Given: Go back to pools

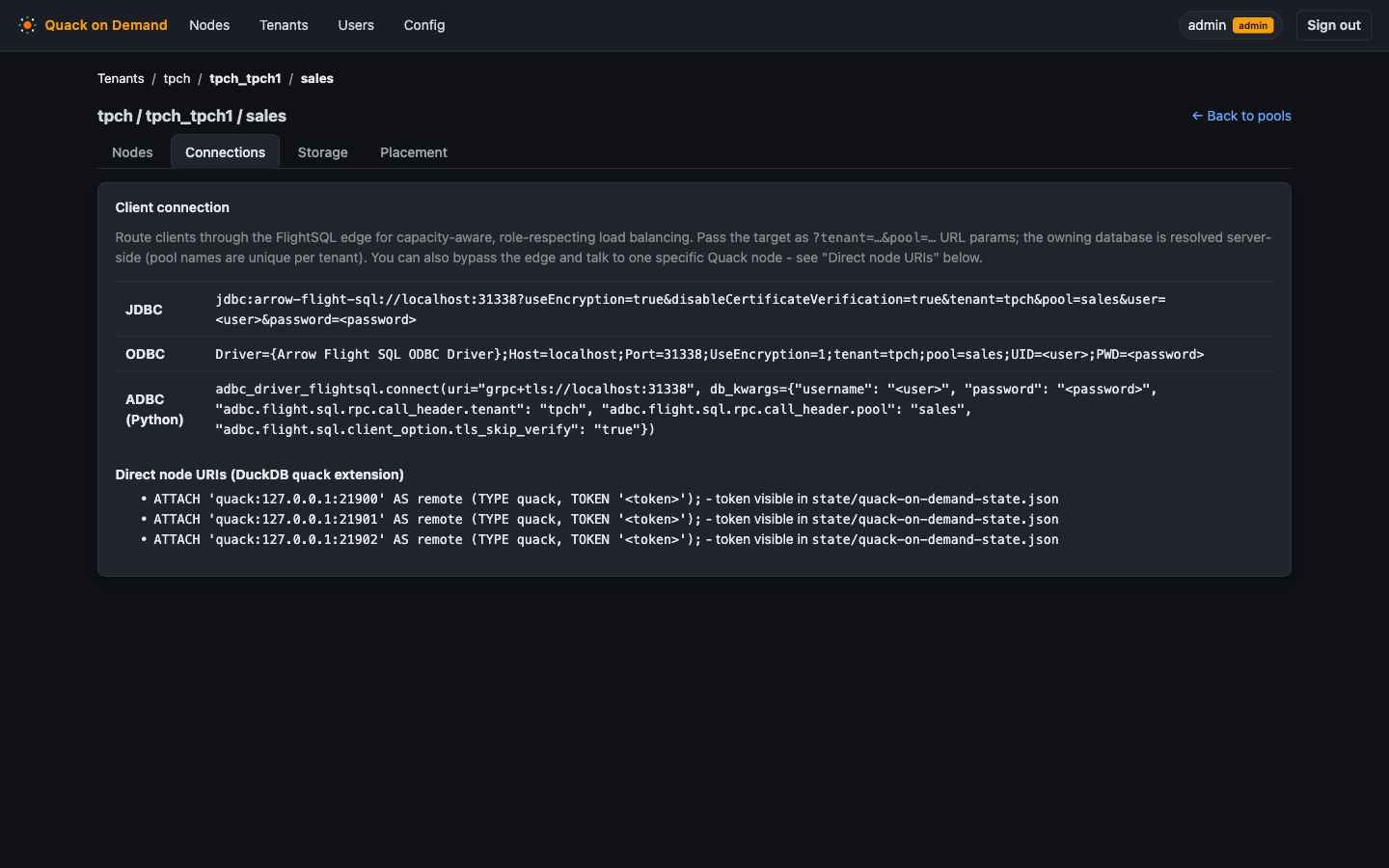Looking at the screenshot, I should 1241,116.
